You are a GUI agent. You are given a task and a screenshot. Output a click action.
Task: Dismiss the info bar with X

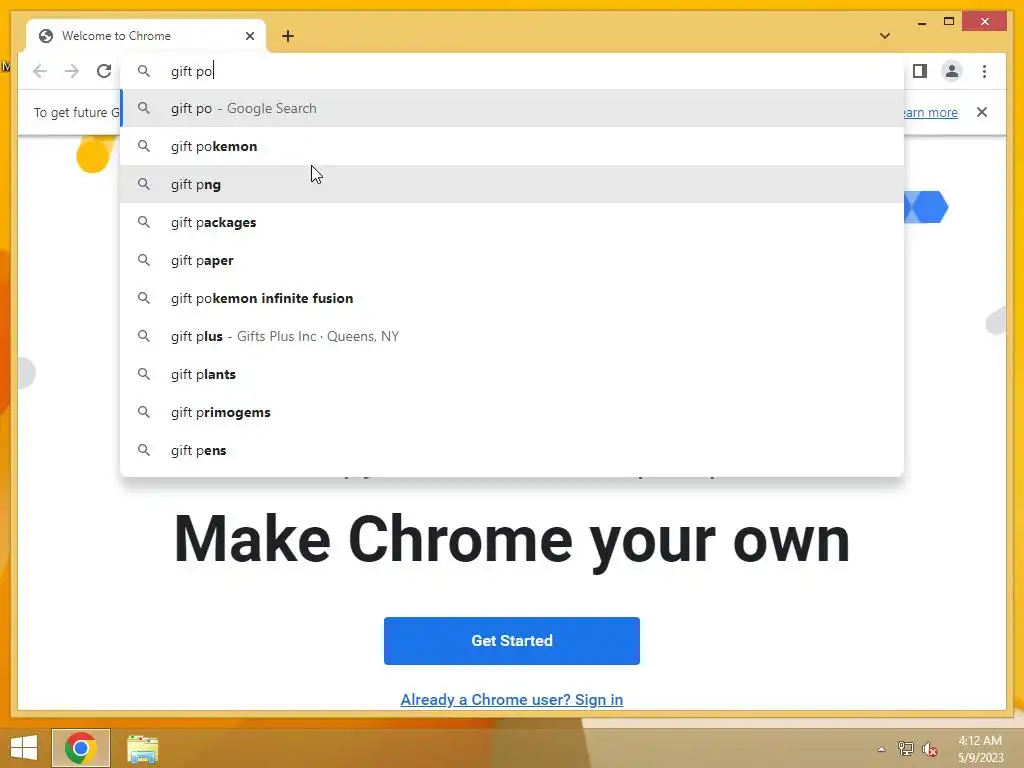point(982,112)
